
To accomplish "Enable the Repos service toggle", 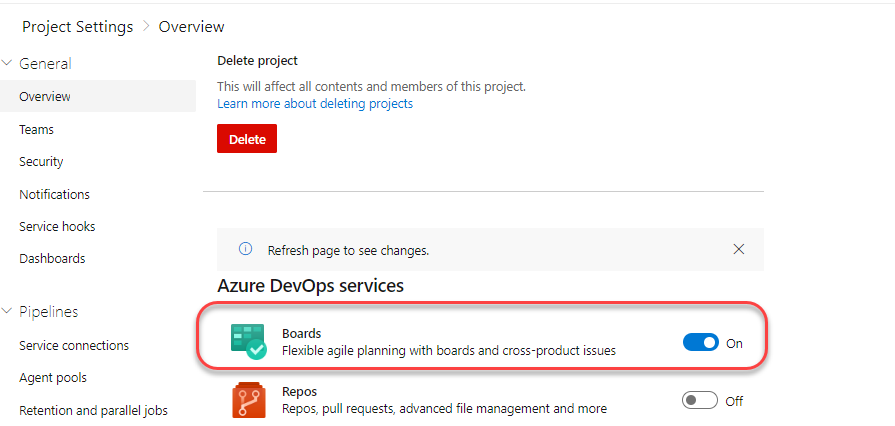I will 700,400.
